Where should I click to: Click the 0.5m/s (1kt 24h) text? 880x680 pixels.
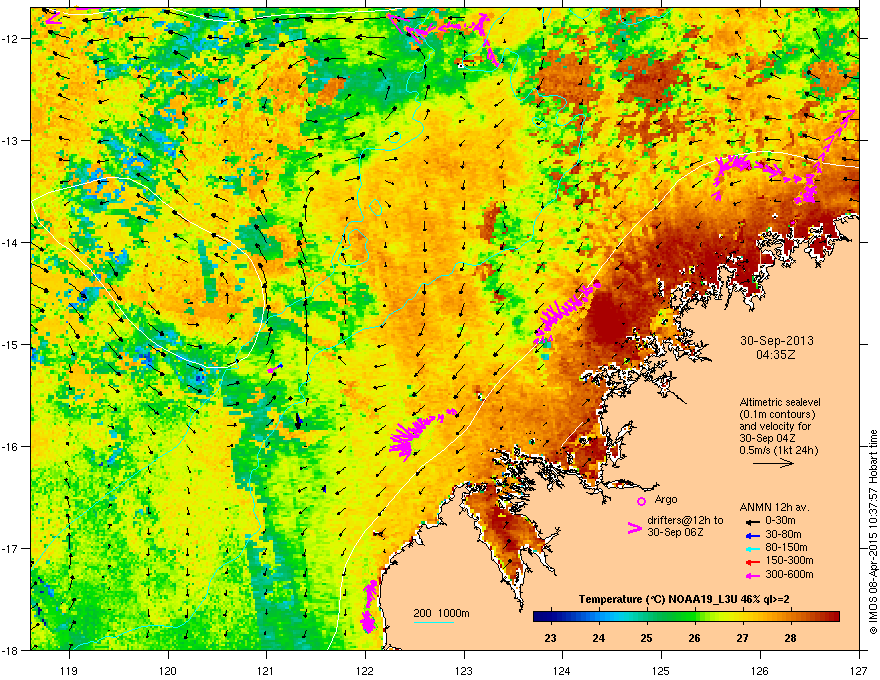pos(778,451)
